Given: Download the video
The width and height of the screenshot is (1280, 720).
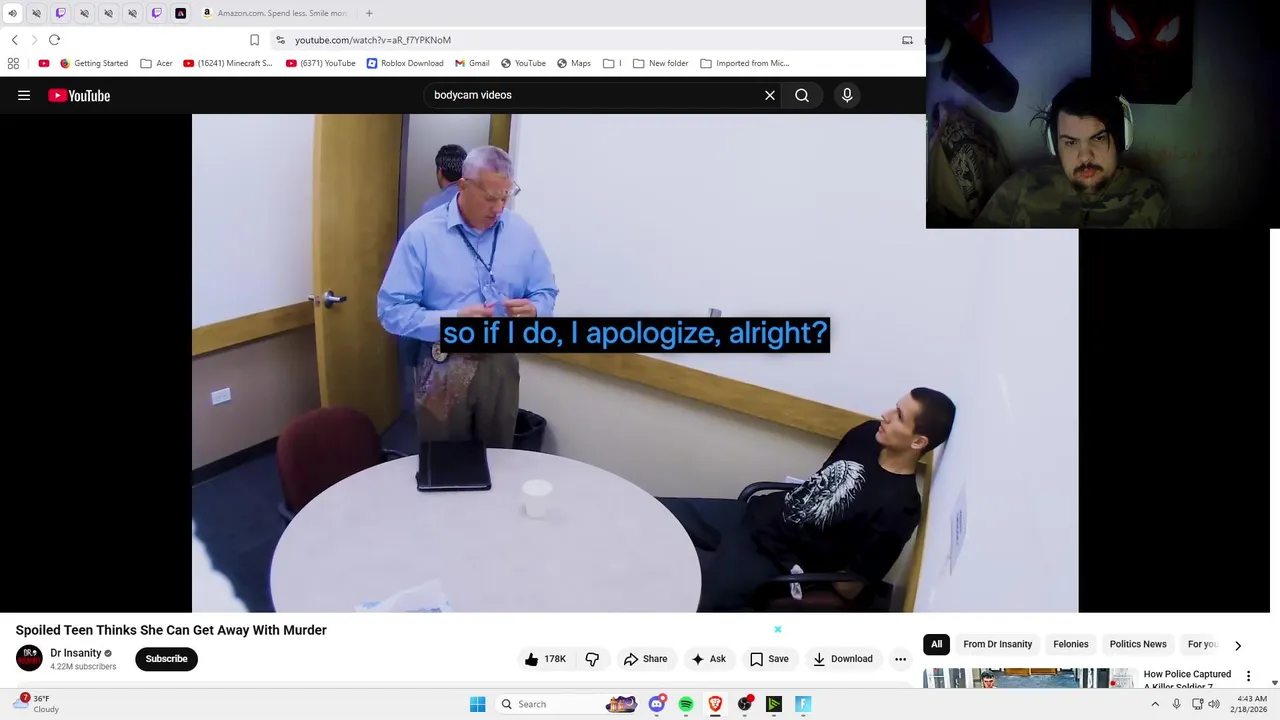Looking at the screenshot, I should pos(842,659).
